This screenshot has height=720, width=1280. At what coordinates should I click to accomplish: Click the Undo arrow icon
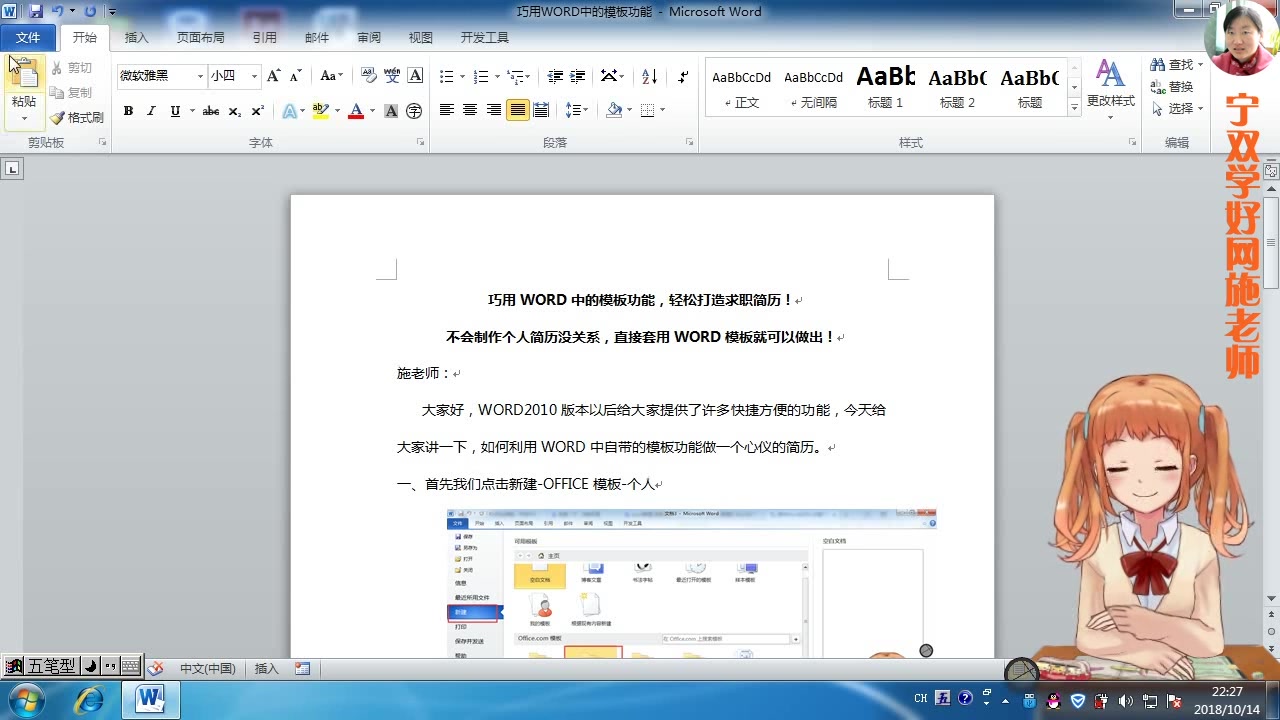pos(57,11)
